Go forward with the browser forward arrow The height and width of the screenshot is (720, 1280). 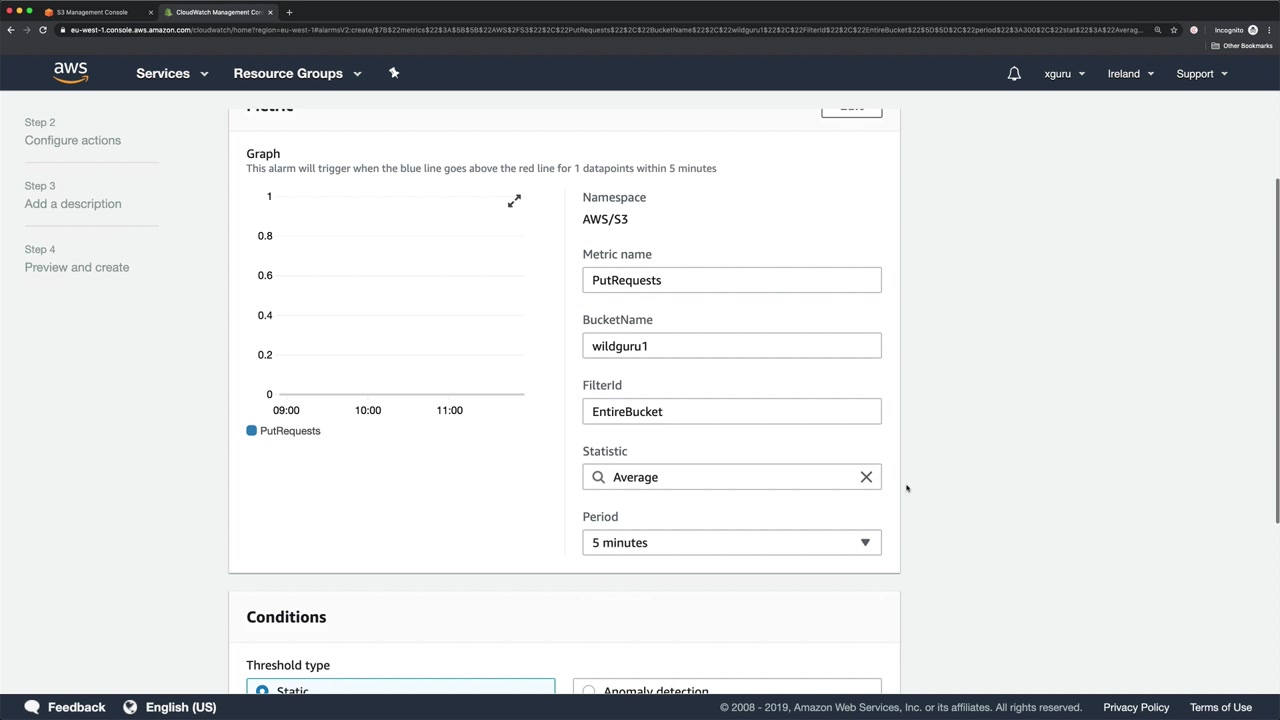(x=27, y=30)
